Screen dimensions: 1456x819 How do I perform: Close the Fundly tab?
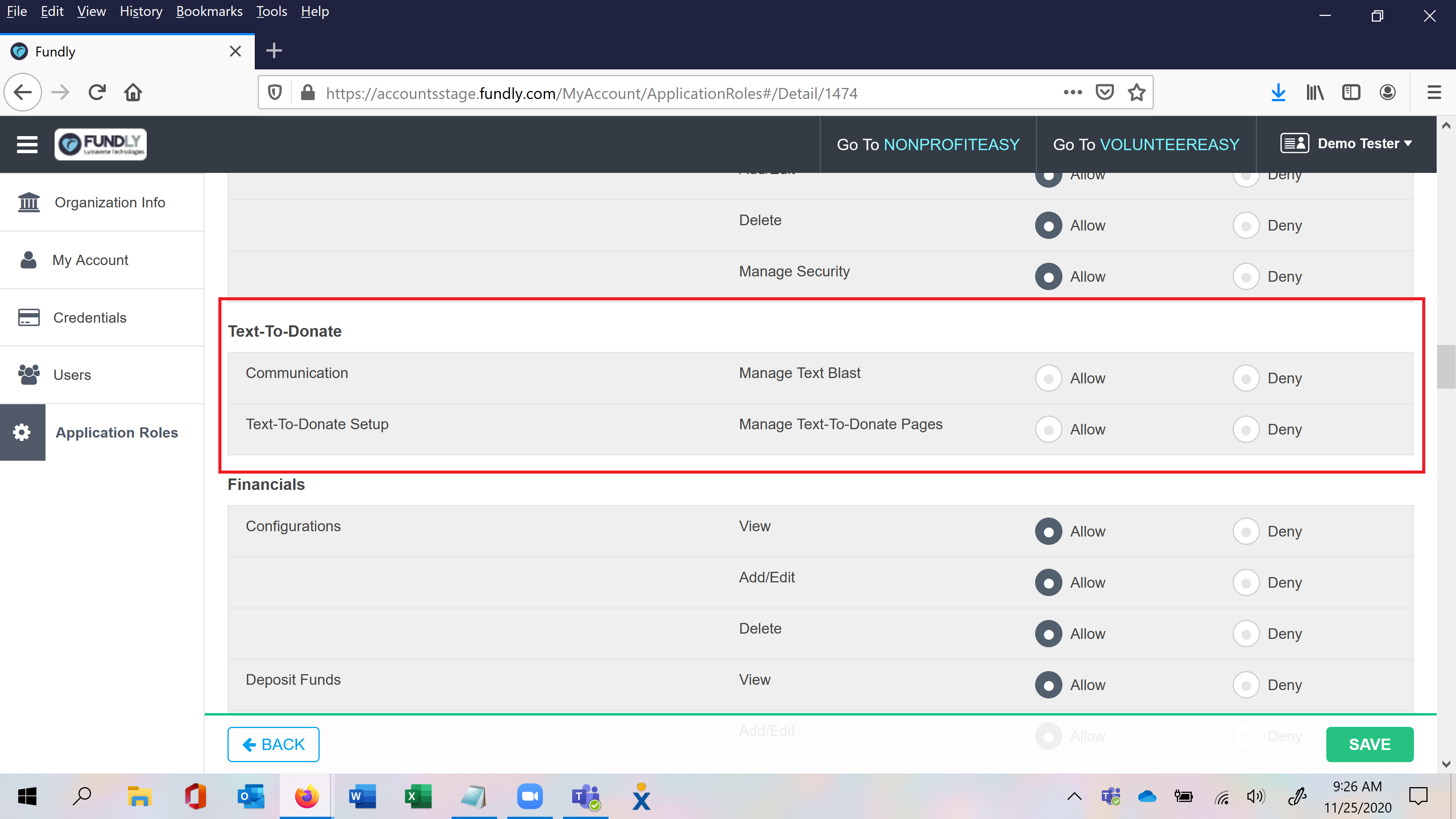(x=235, y=52)
